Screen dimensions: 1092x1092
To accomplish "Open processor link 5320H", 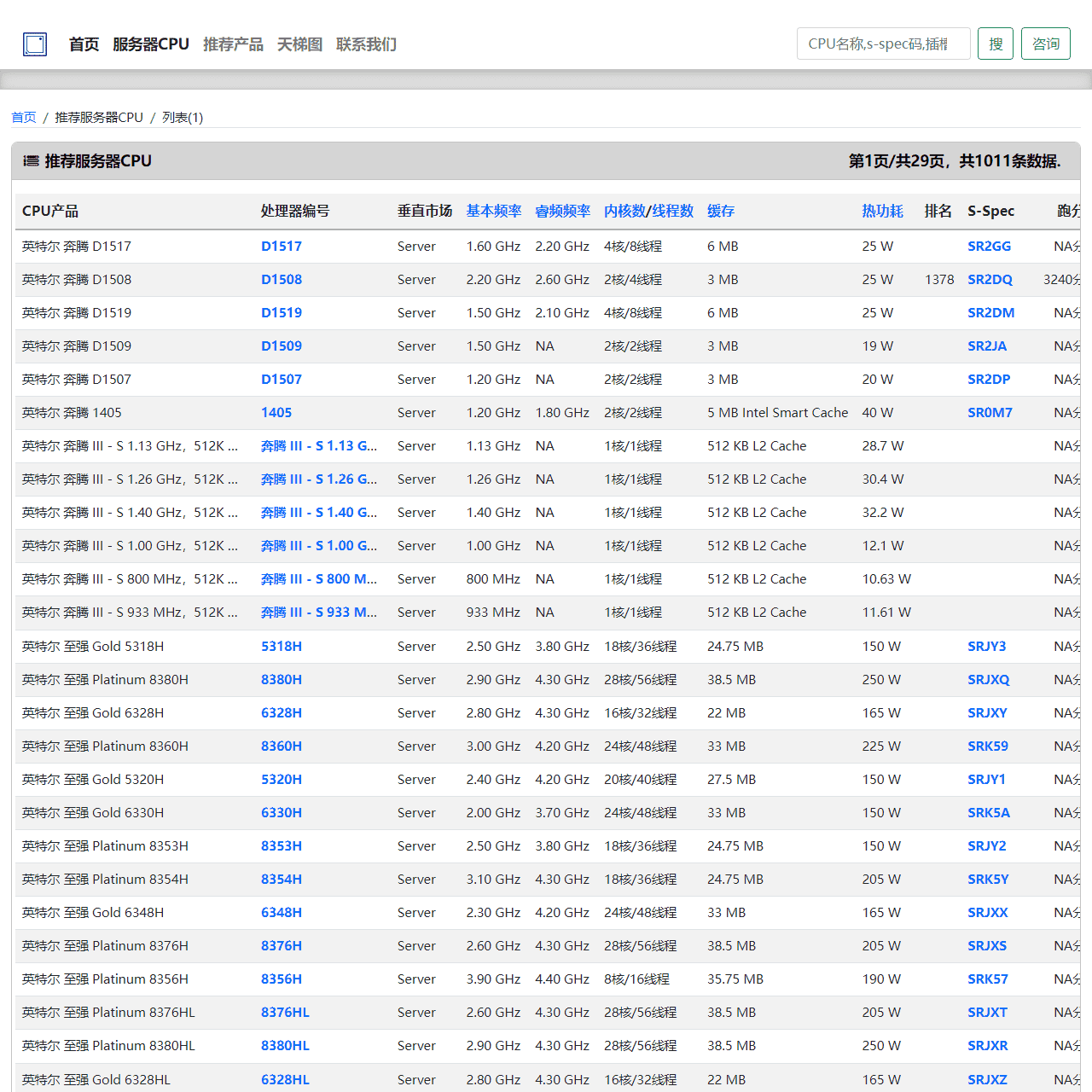I will click(x=282, y=779).
